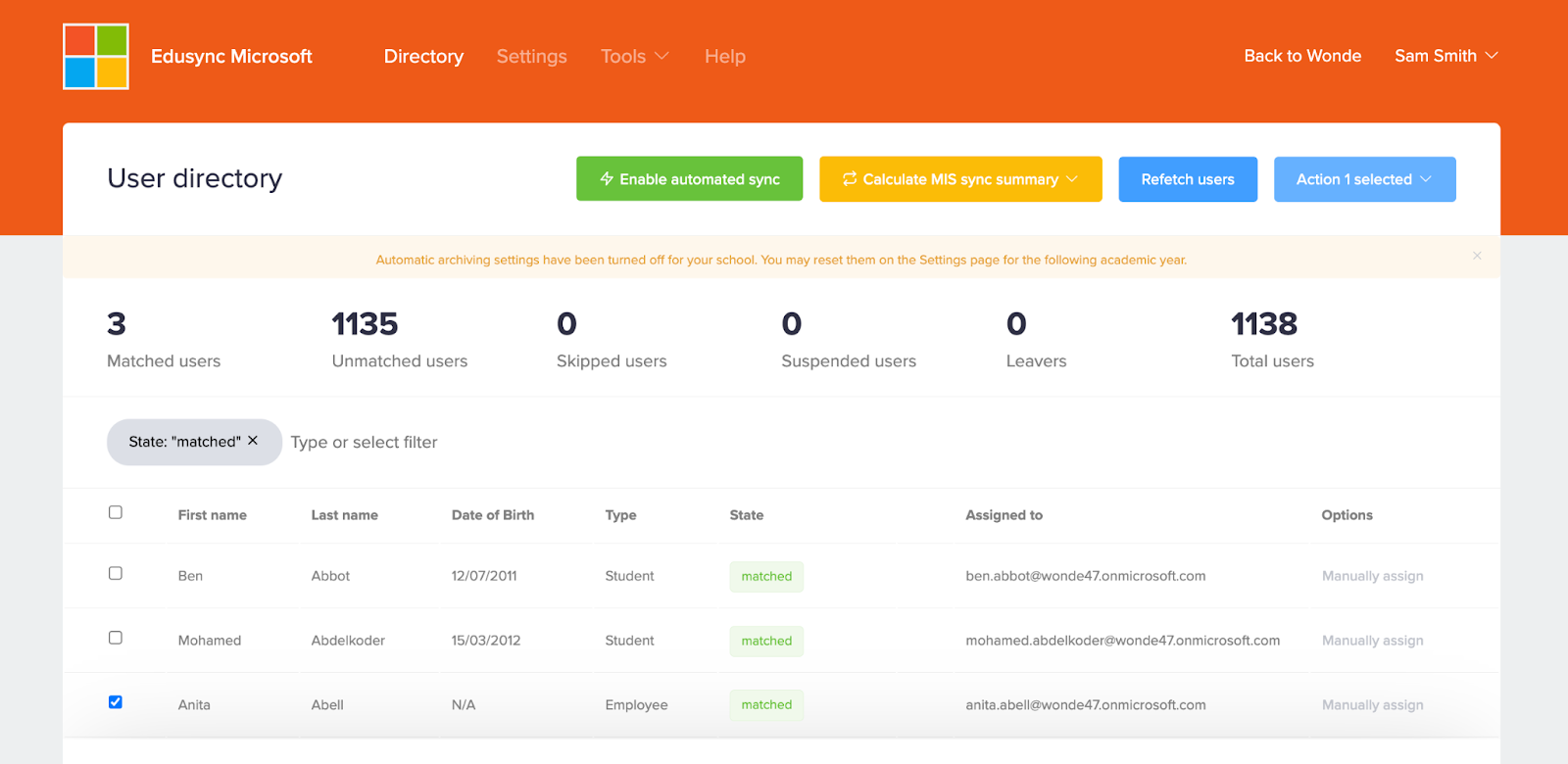Click email anita.abell@wonde47.onmicrosoft.com

tap(1086, 705)
